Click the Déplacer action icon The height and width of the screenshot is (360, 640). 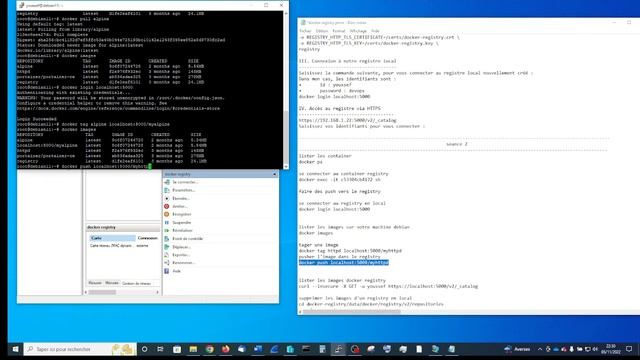coord(167,247)
